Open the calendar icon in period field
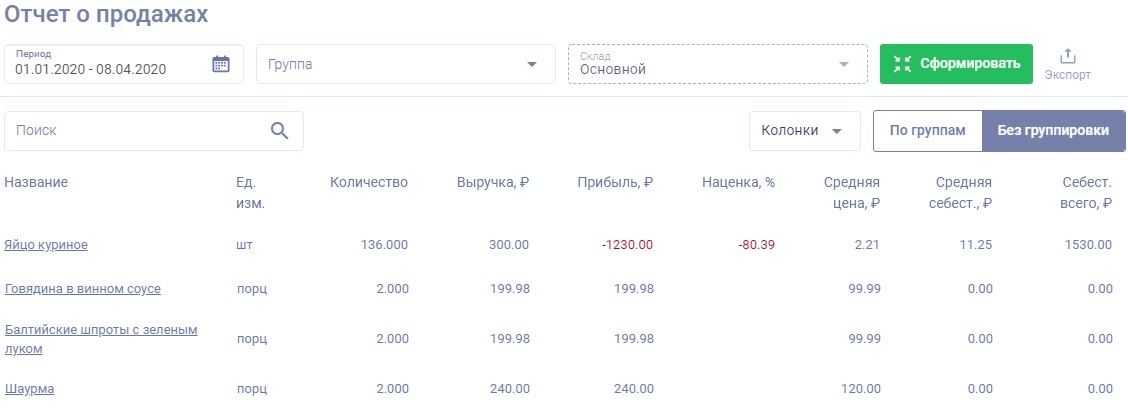 point(221,64)
